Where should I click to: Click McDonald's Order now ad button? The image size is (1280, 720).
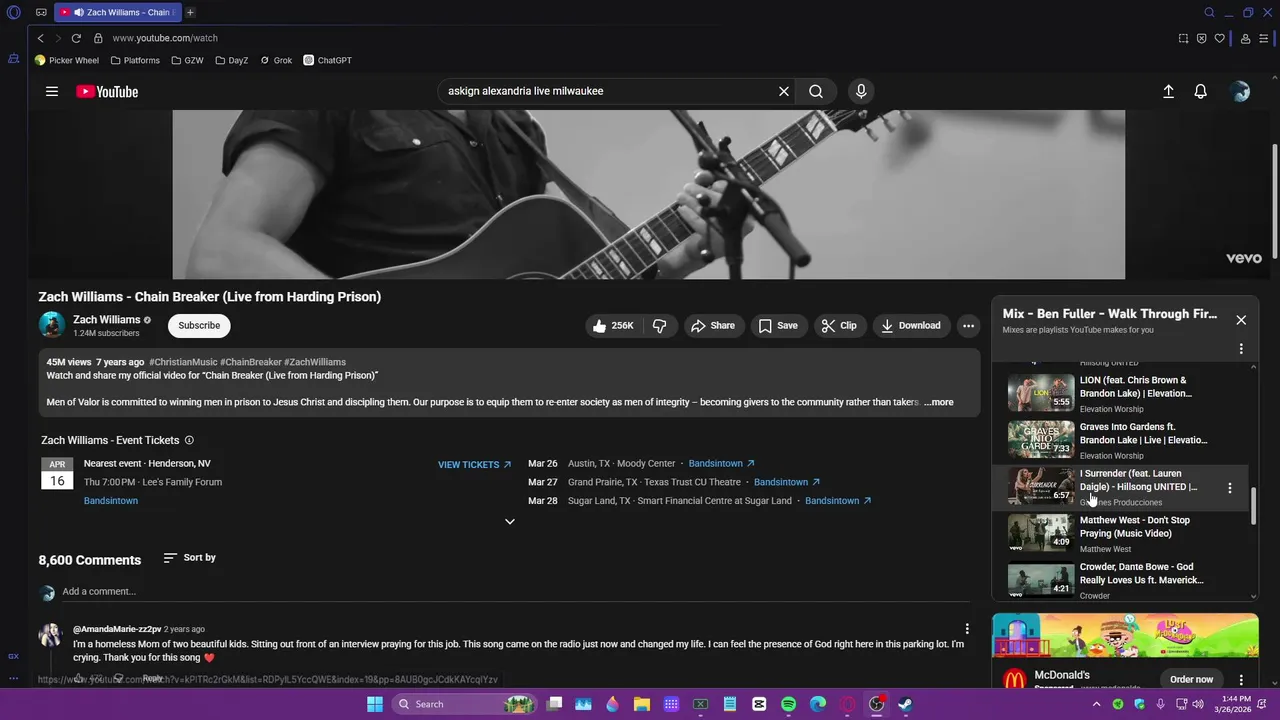tap(1191, 680)
